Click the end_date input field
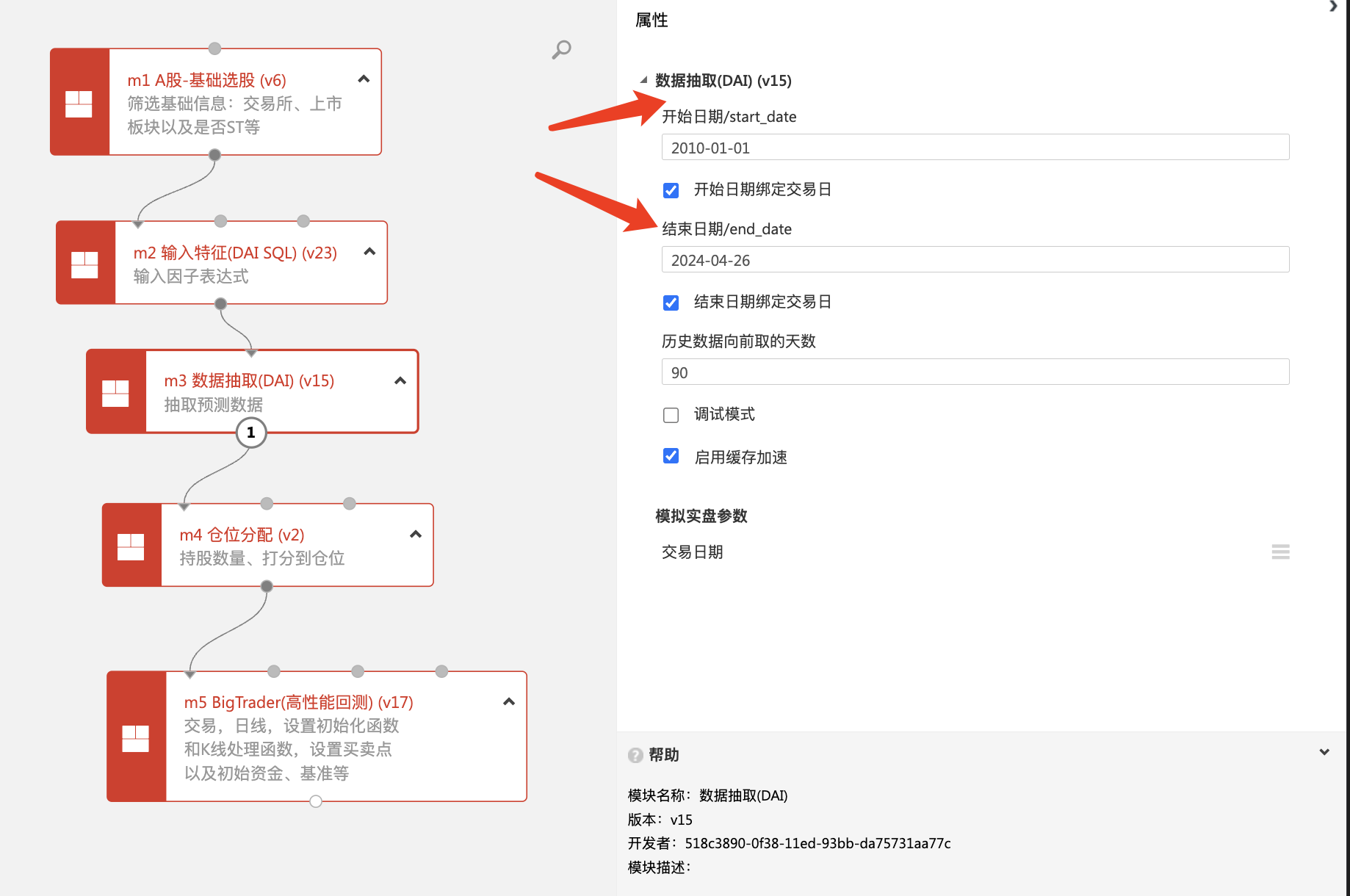Screen dimensions: 1350x896 pyautogui.click(x=975, y=260)
